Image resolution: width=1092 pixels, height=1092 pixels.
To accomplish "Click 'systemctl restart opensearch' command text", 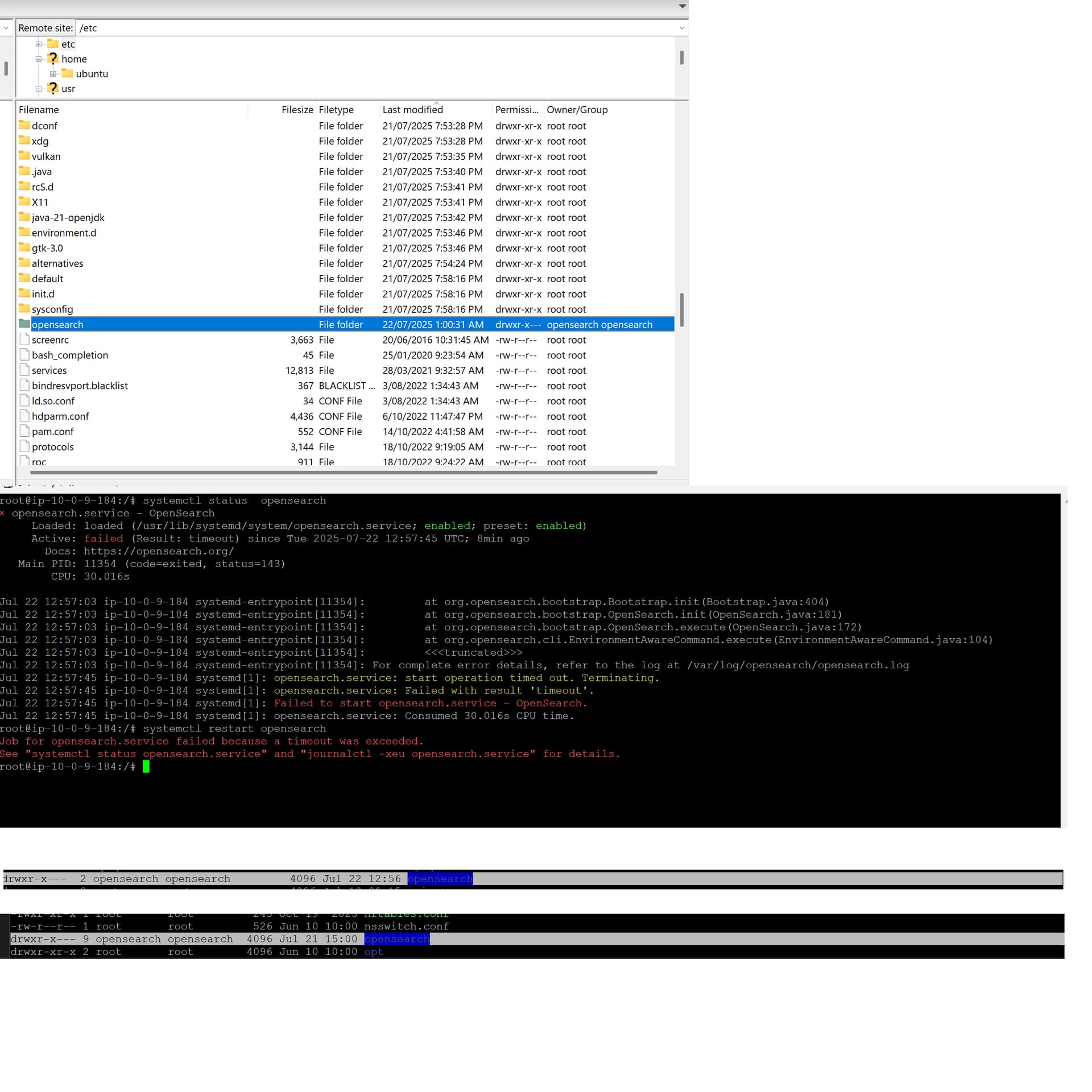I will 234,729.
